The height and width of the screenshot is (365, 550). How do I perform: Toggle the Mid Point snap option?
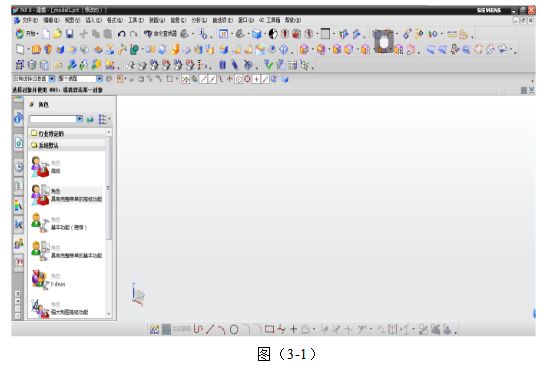[x=212, y=79]
